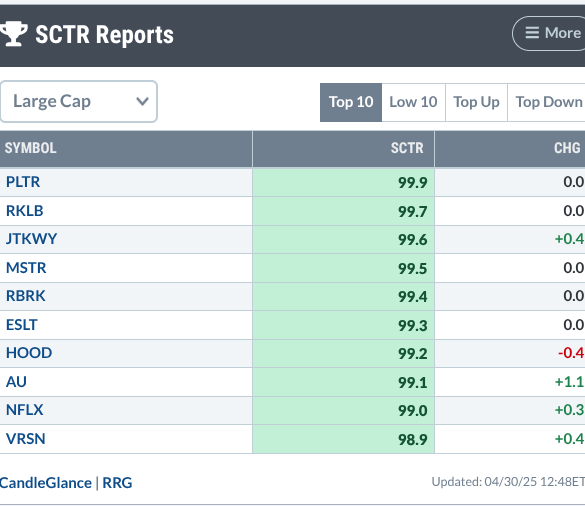Viewport: 585px width, 506px height.
Task: Open the MSTR symbol link
Action: (26, 268)
